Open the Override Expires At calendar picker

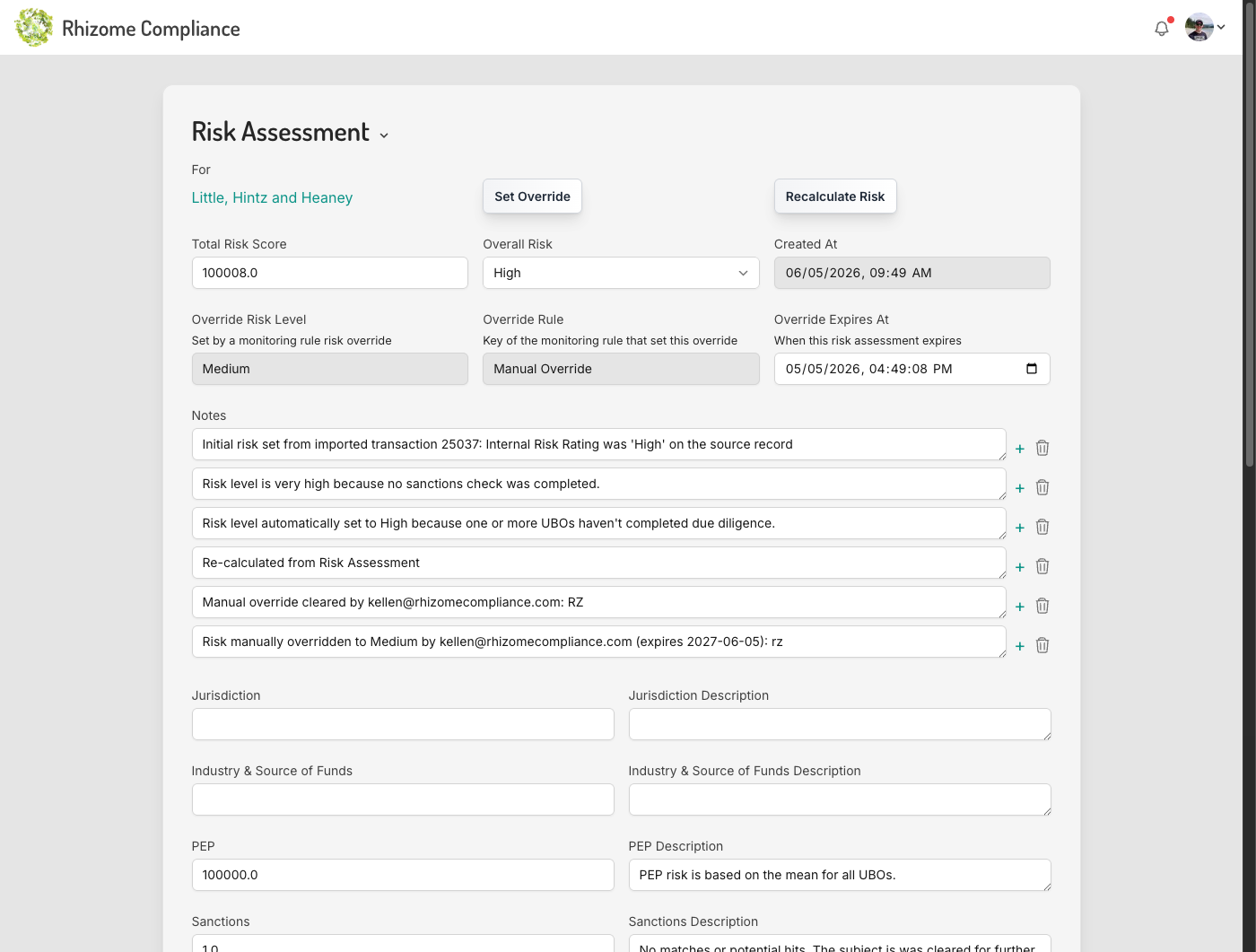point(1032,369)
